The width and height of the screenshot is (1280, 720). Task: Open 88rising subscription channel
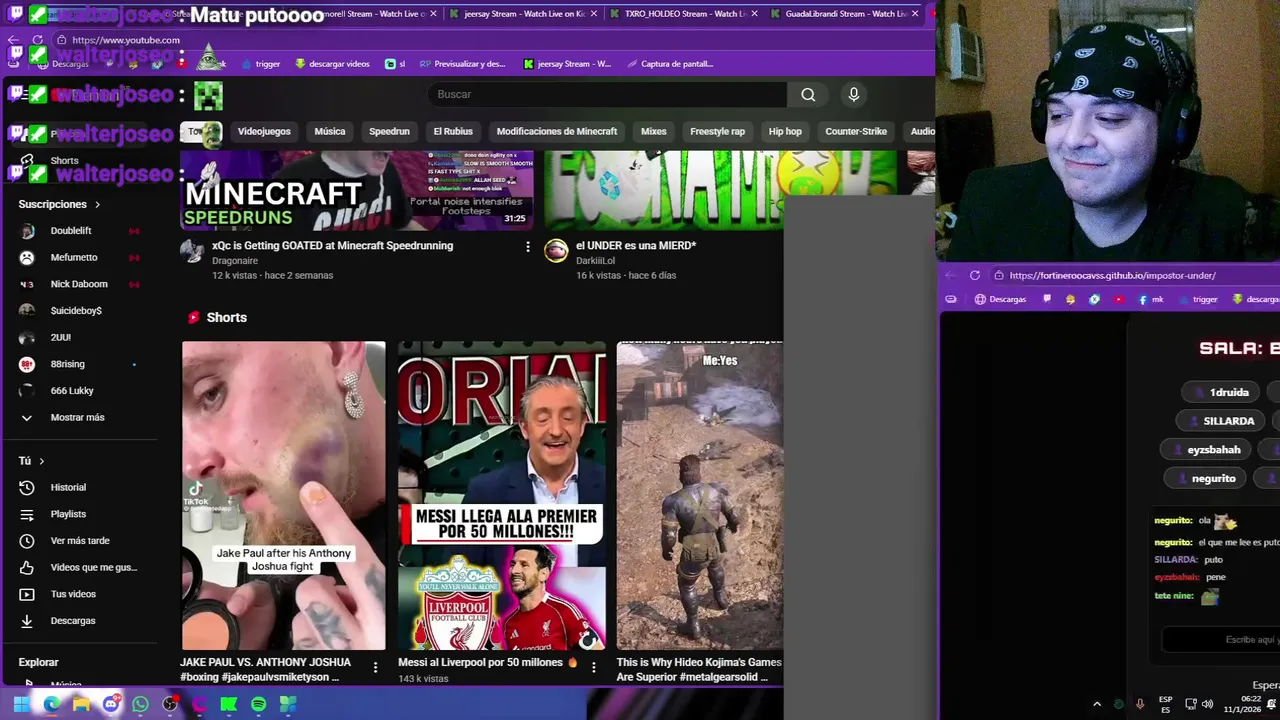pyautogui.click(x=68, y=364)
